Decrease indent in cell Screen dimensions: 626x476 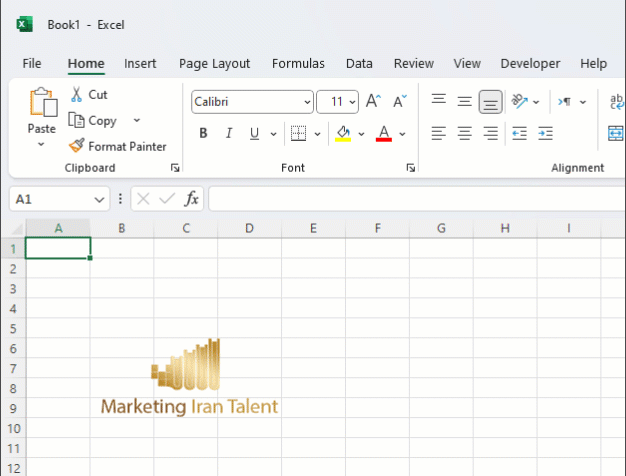[x=519, y=133]
